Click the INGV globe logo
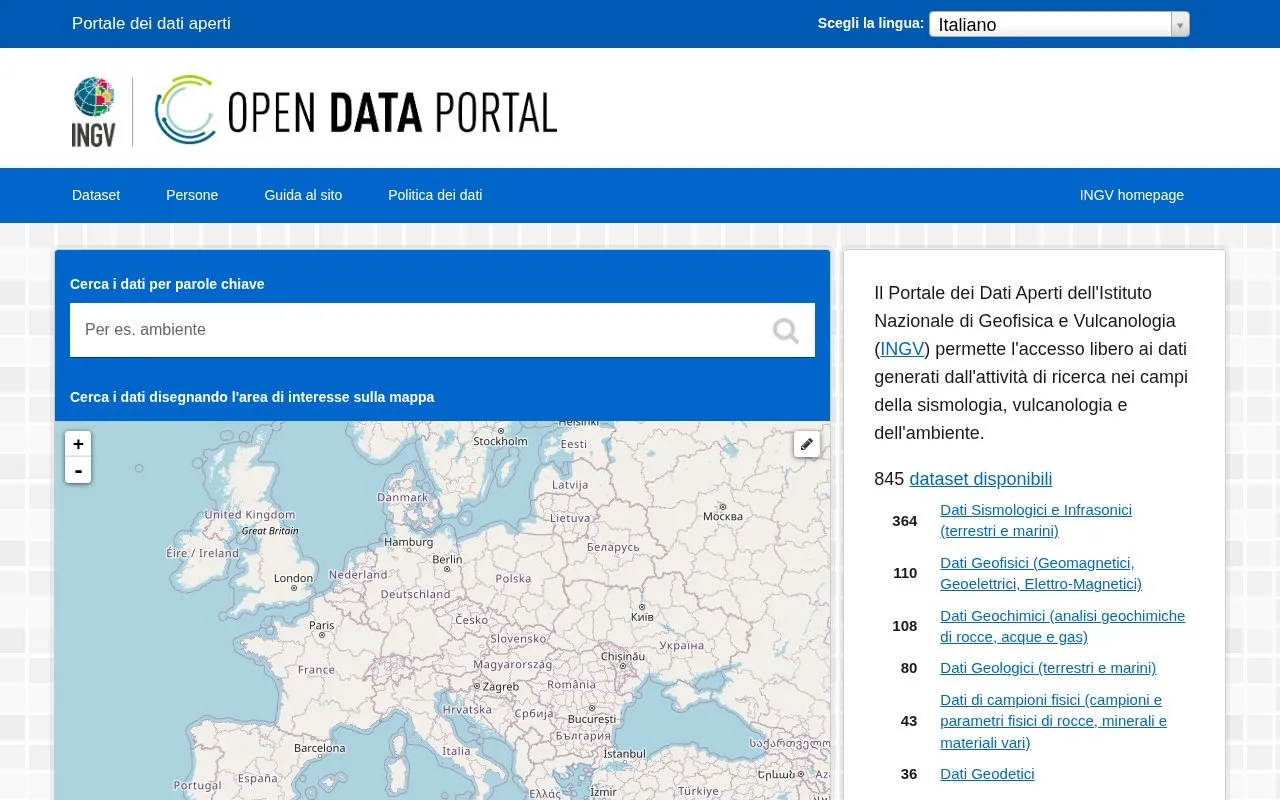The height and width of the screenshot is (800, 1280). pos(93,111)
